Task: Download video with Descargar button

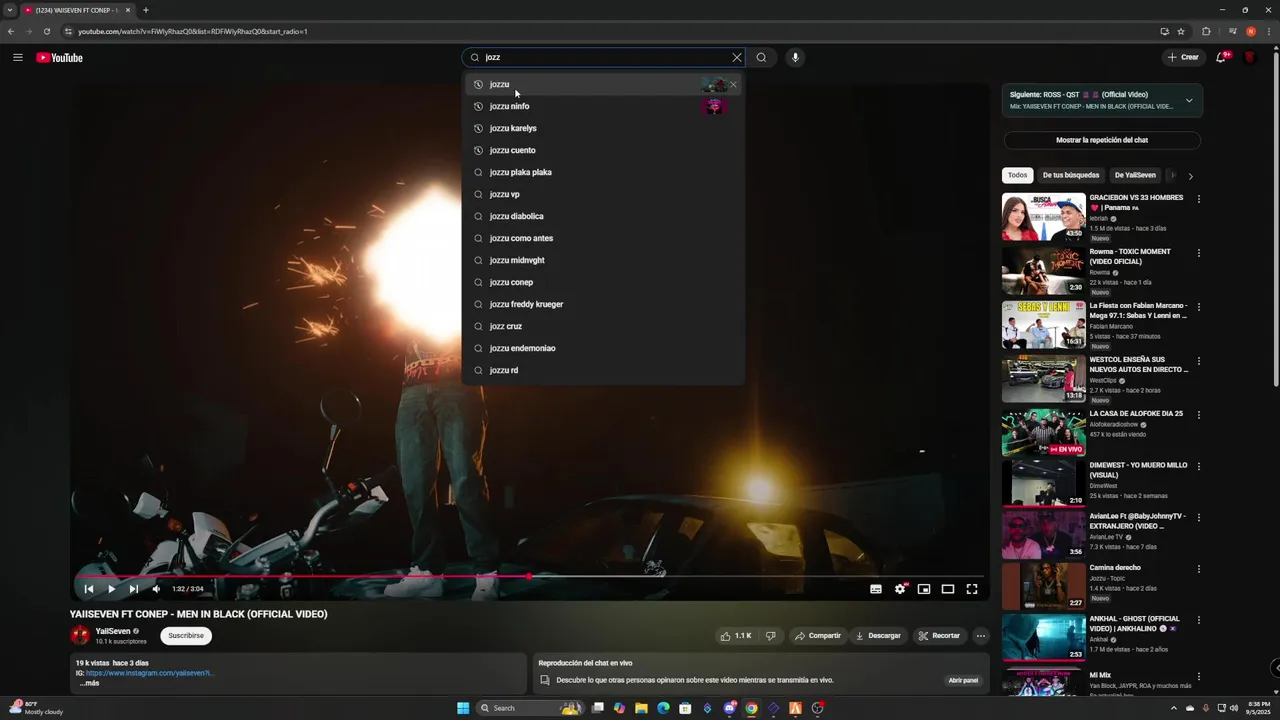Action: tap(878, 635)
